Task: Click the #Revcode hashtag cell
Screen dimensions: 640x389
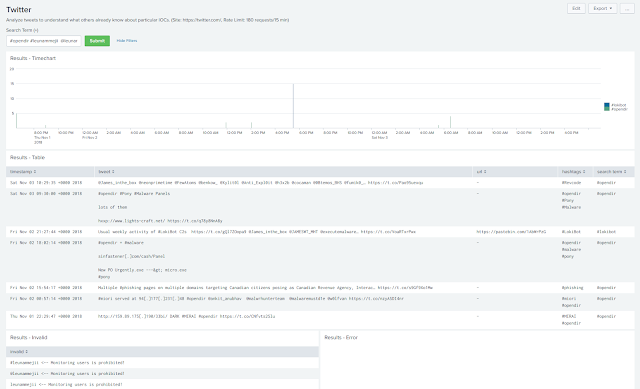Action: [x=571, y=183]
